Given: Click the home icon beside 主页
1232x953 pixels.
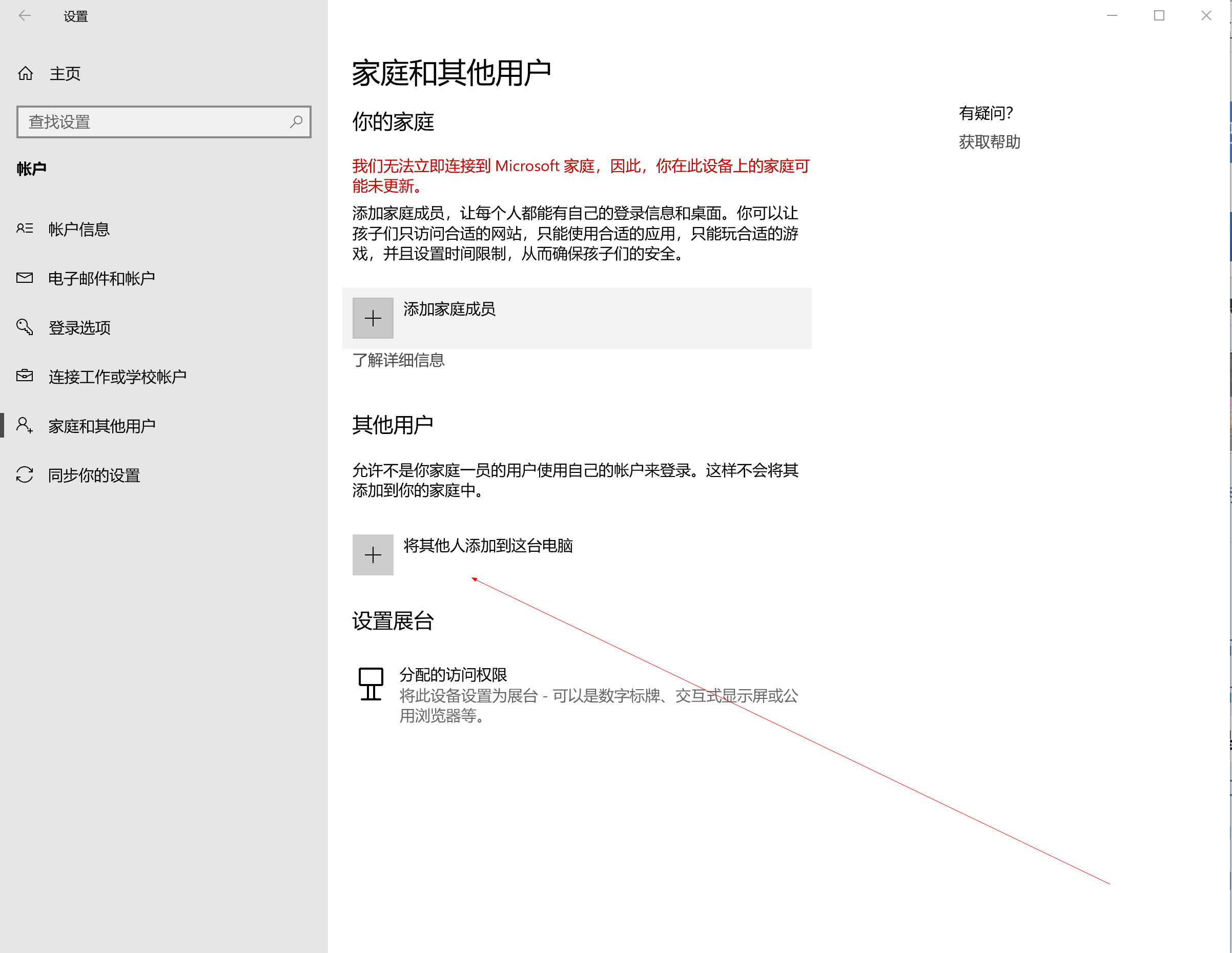Looking at the screenshot, I should (26, 73).
